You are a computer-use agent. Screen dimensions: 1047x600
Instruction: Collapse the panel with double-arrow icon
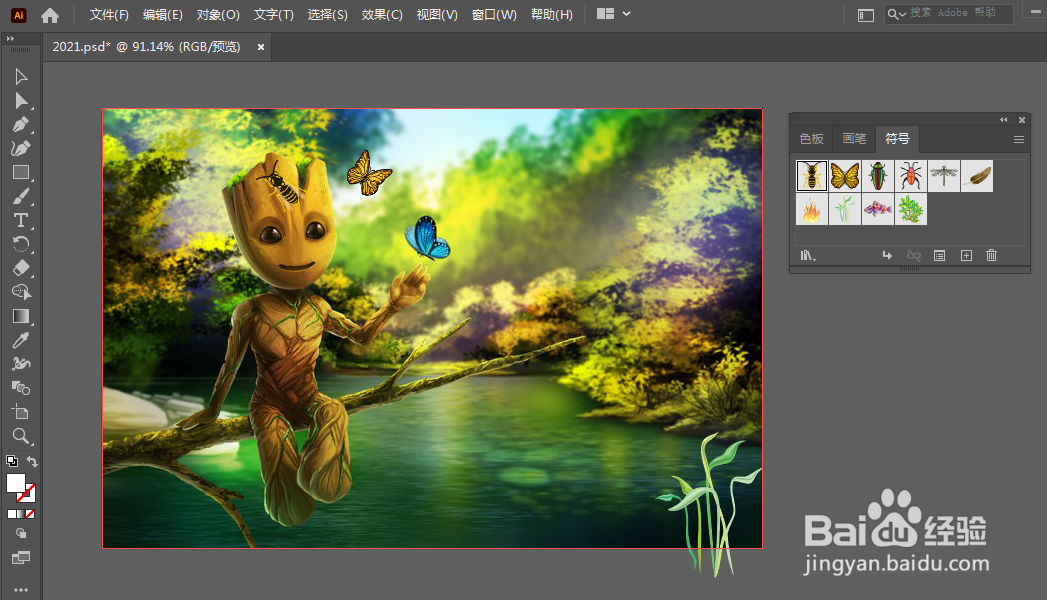(x=1004, y=120)
